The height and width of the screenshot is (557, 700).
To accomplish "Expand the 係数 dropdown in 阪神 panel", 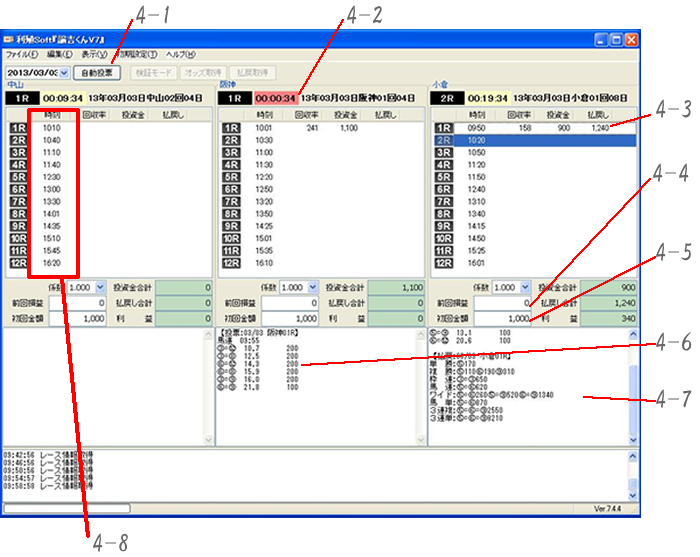I will click(311, 286).
